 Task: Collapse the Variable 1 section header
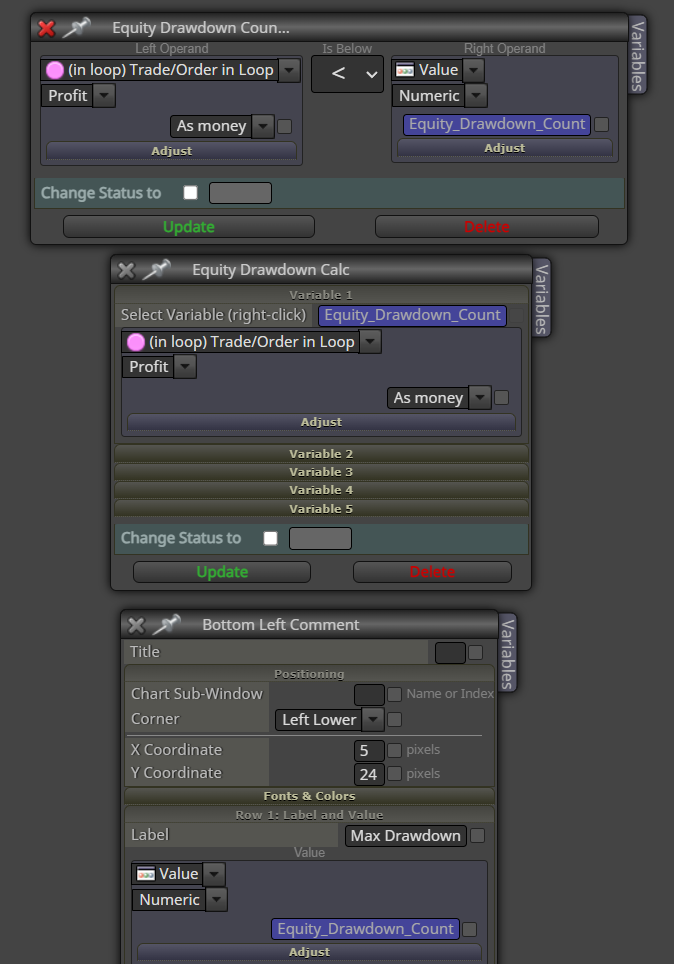[x=321, y=295]
